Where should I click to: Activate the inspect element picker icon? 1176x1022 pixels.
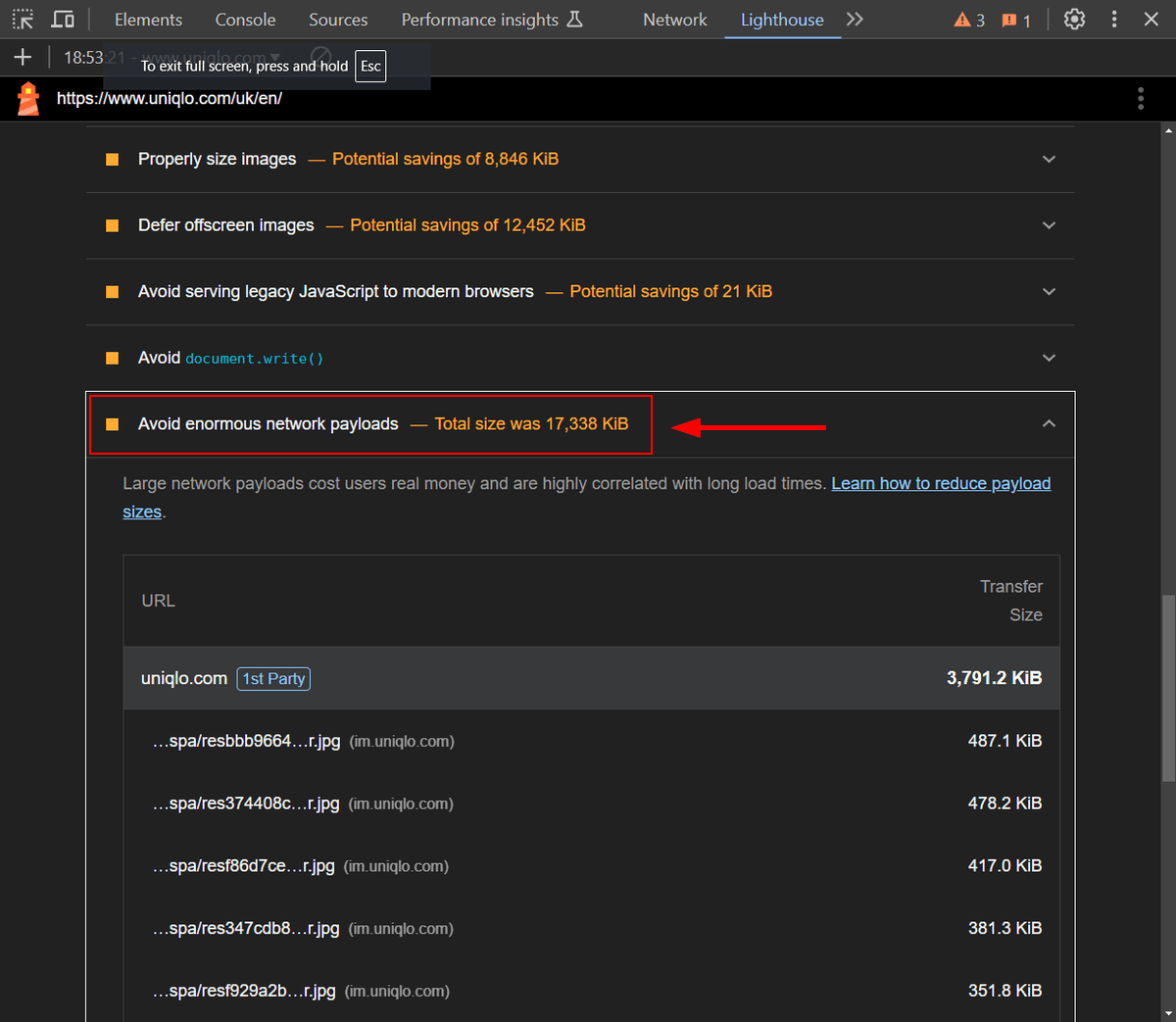[x=23, y=20]
